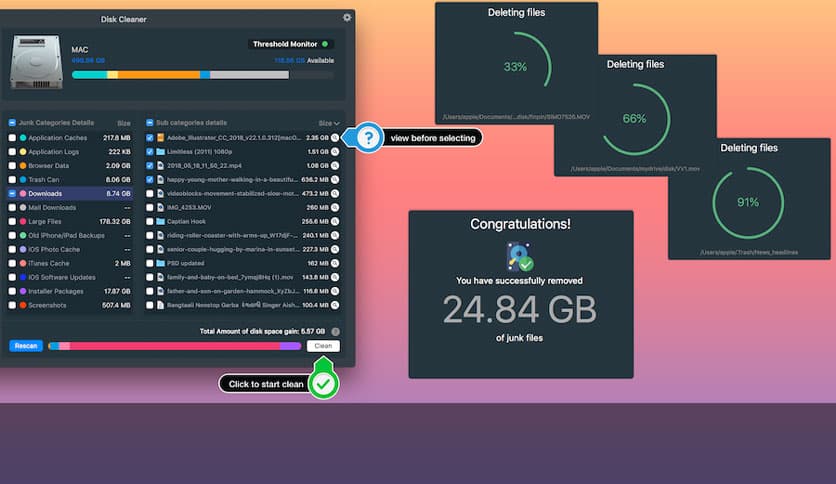Image resolution: width=836 pixels, height=484 pixels.
Task: Click the 33% Deleting files progress ring
Action: pyautogui.click(x=516, y=66)
